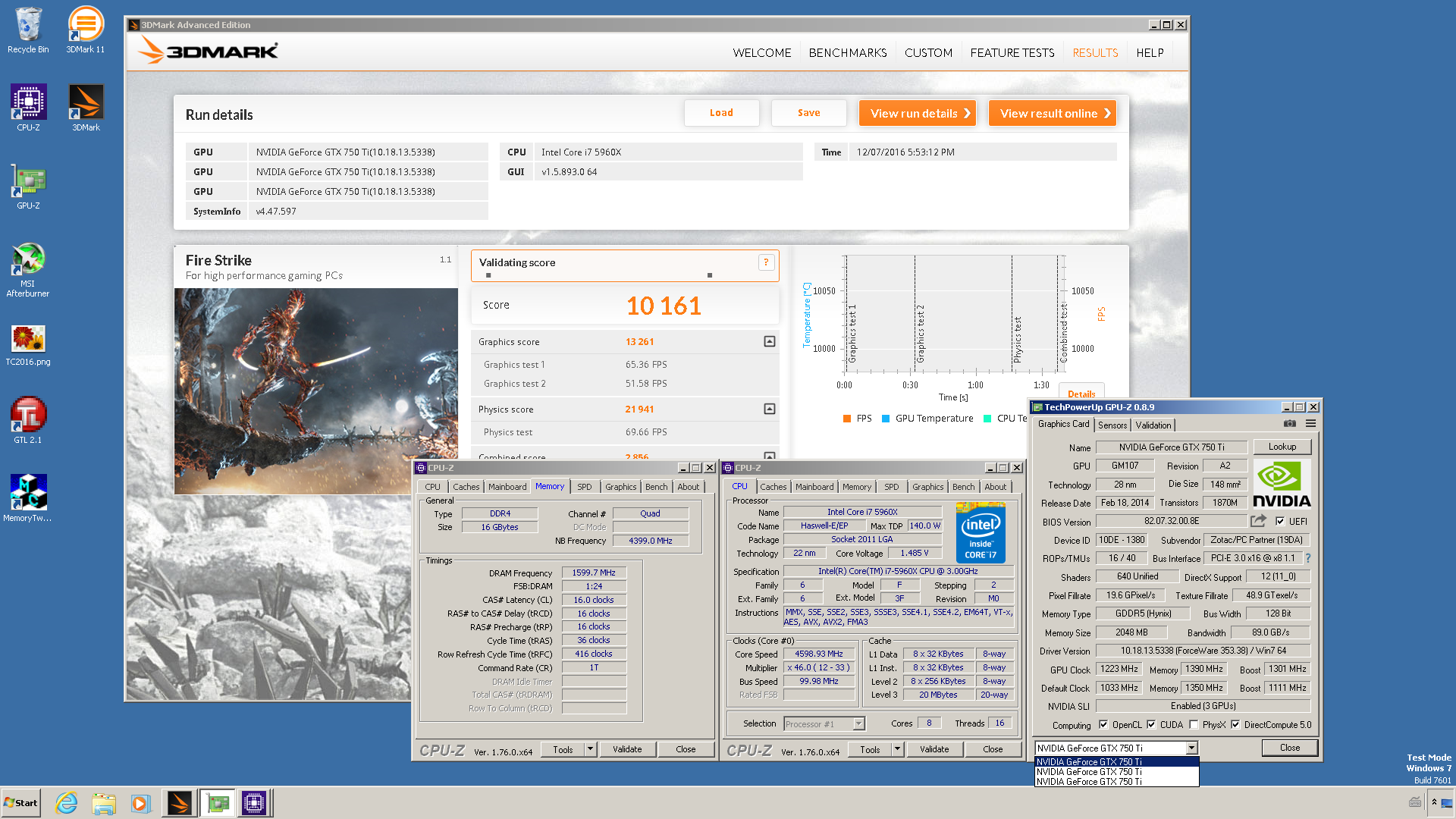Image resolution: width=1456 pixels, height=819 pixels.
Task: Launch MSI Afterburner from the desktop
Action: 28,269
